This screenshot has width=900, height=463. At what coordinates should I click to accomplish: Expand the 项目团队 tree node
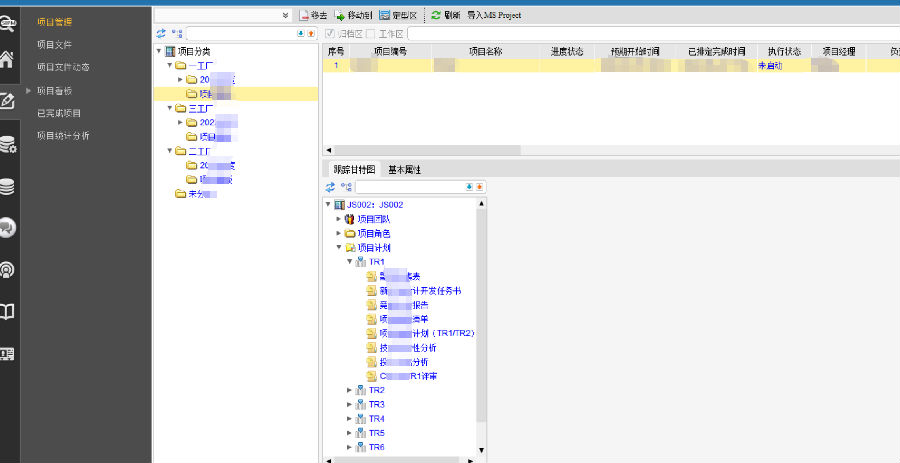(338, 219)
